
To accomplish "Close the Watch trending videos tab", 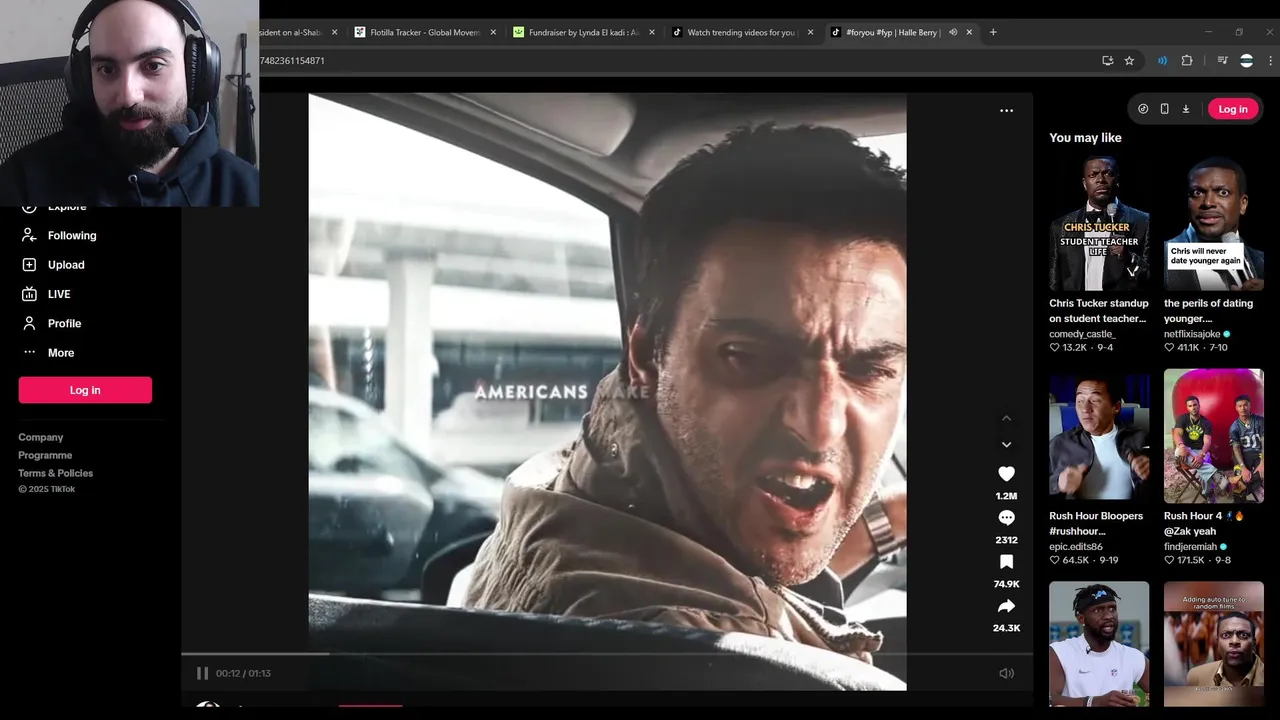I will [x=810, y=32].
